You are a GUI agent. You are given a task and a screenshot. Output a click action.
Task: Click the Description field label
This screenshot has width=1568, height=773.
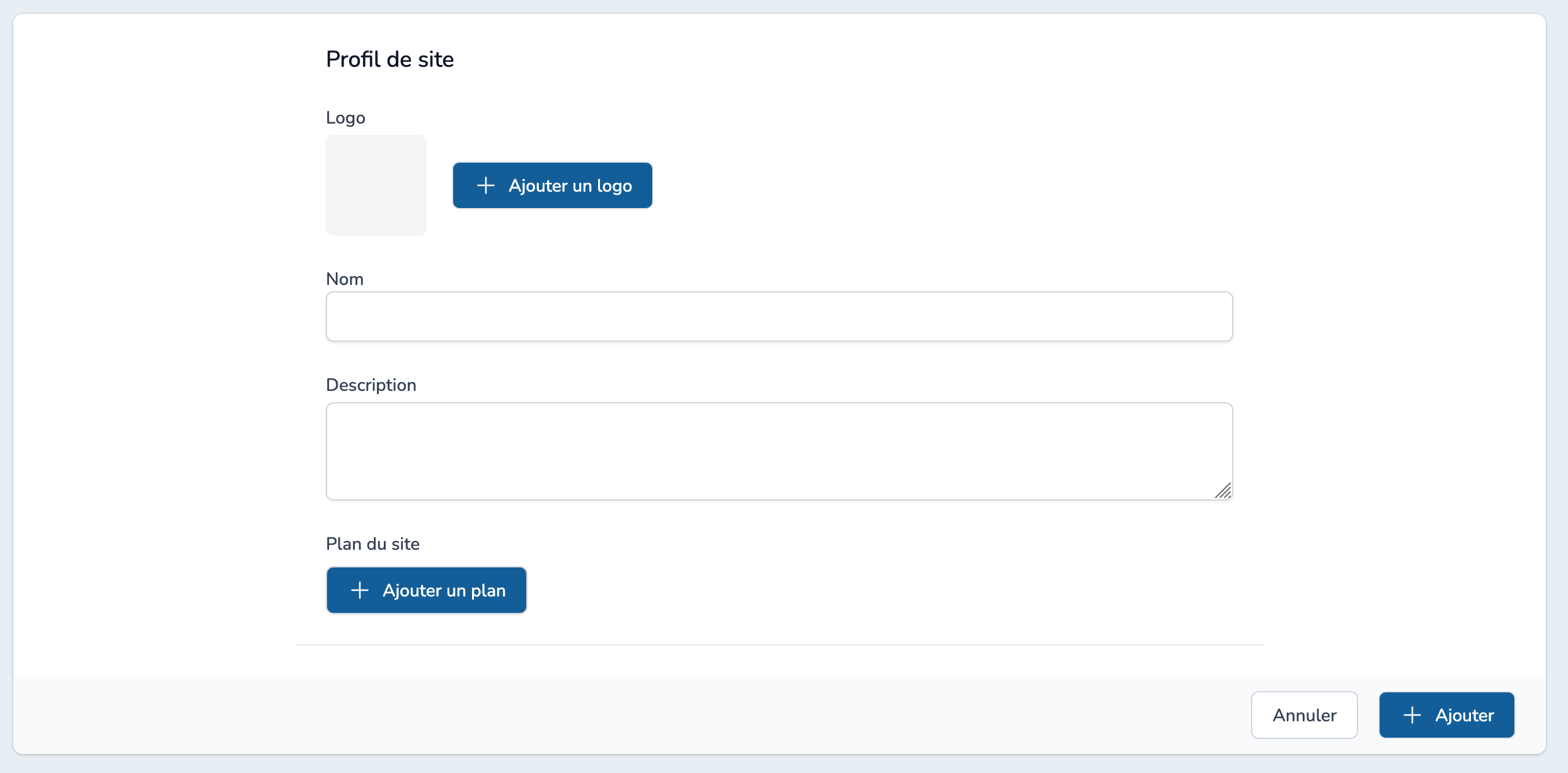click(x=371, y=385)
